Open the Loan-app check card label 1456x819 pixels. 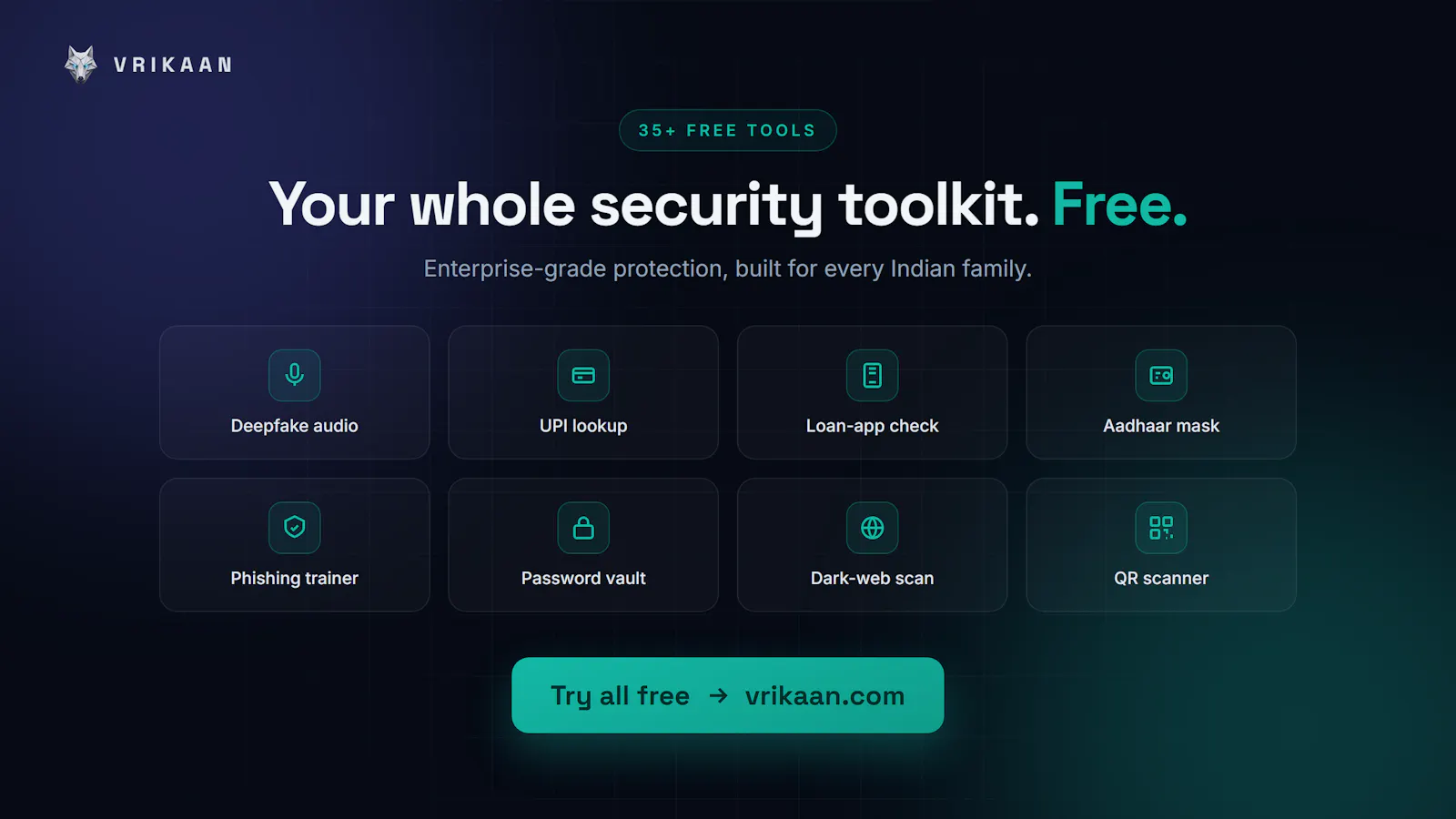(x=872, y=426)
